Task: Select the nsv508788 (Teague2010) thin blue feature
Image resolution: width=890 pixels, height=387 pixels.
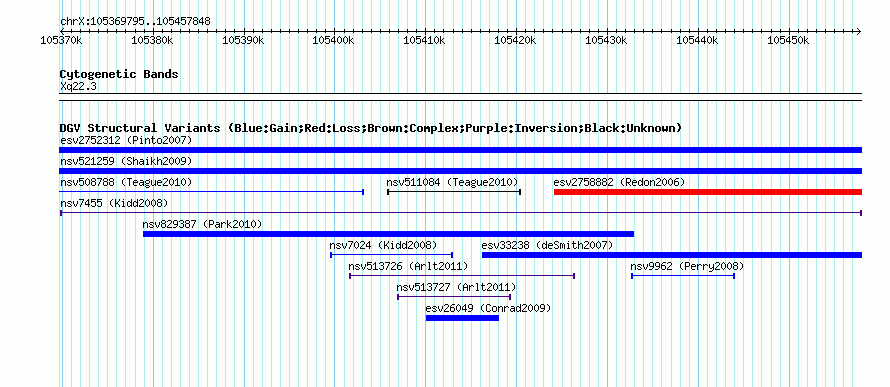Action: [211, 192]
